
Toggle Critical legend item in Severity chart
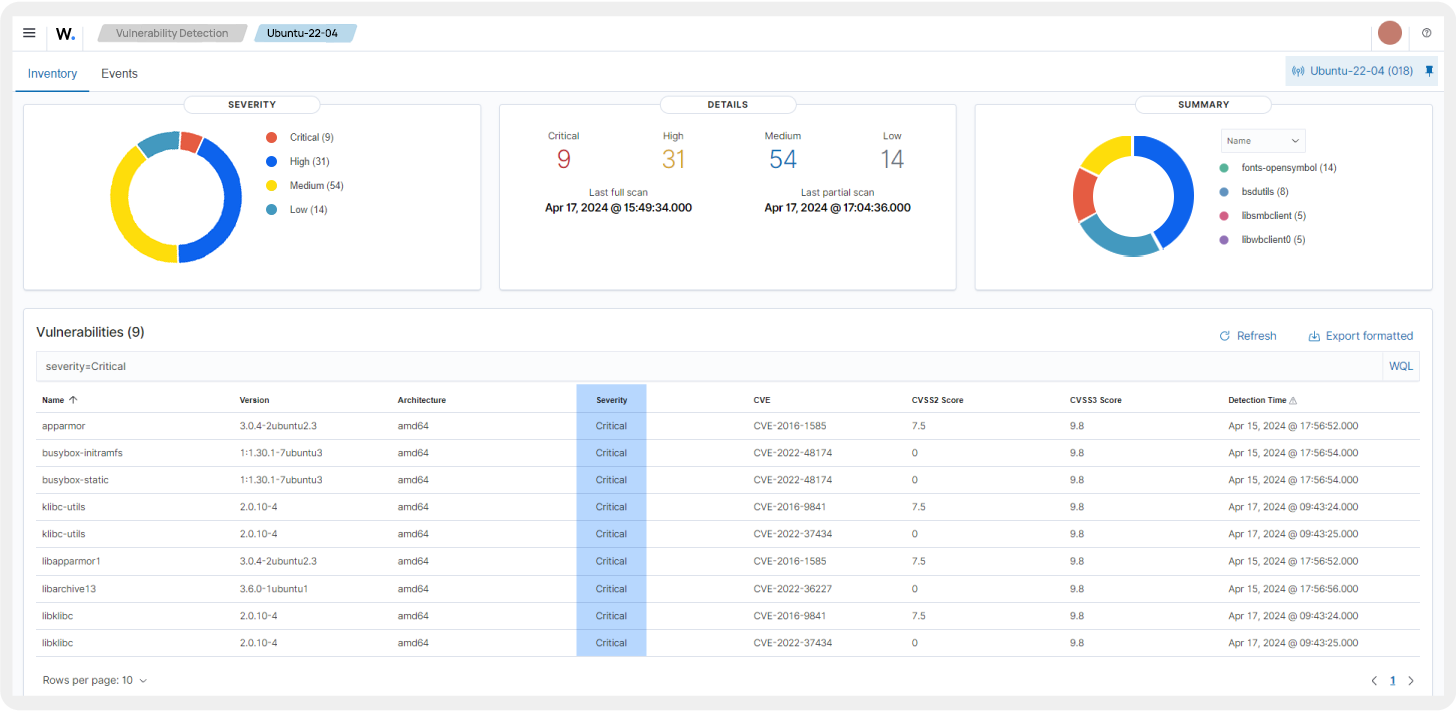pos(304,137)
